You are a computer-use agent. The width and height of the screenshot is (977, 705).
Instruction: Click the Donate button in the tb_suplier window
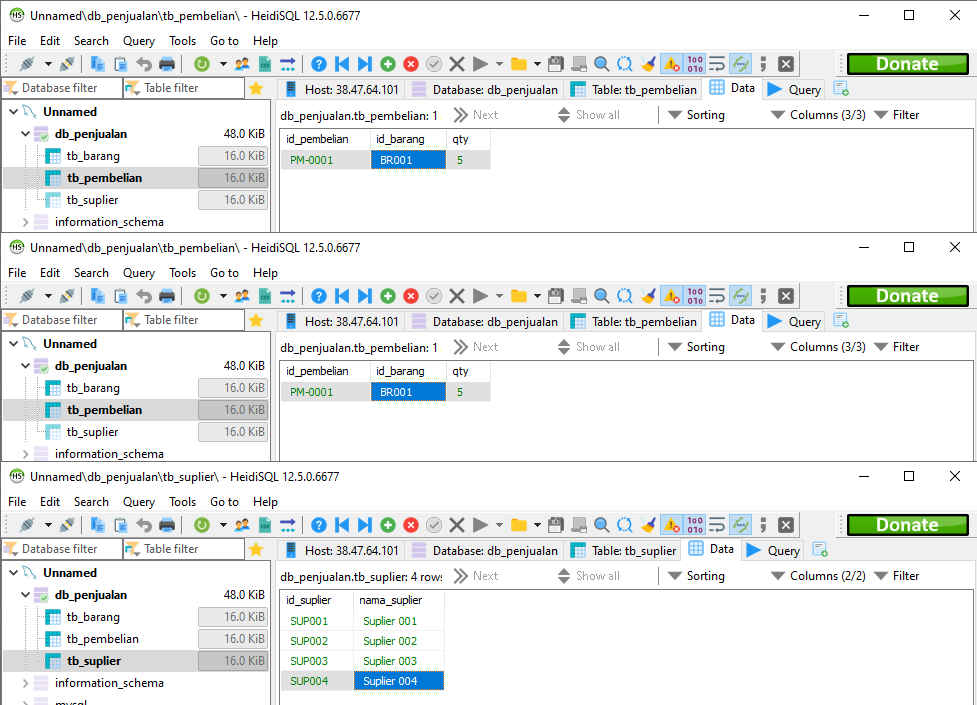click(907, 525)
